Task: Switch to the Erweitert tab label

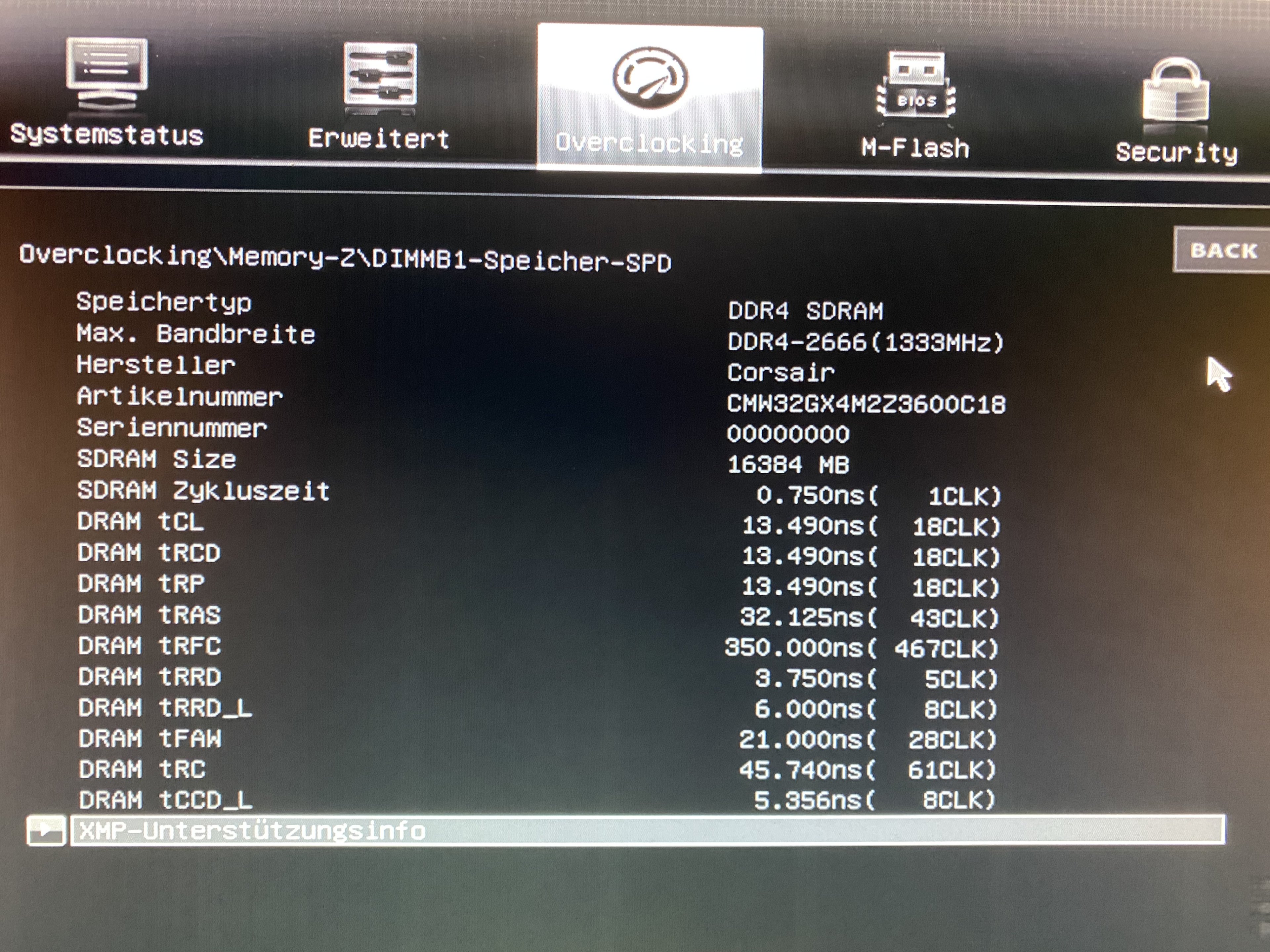Action: pos(378,139)
